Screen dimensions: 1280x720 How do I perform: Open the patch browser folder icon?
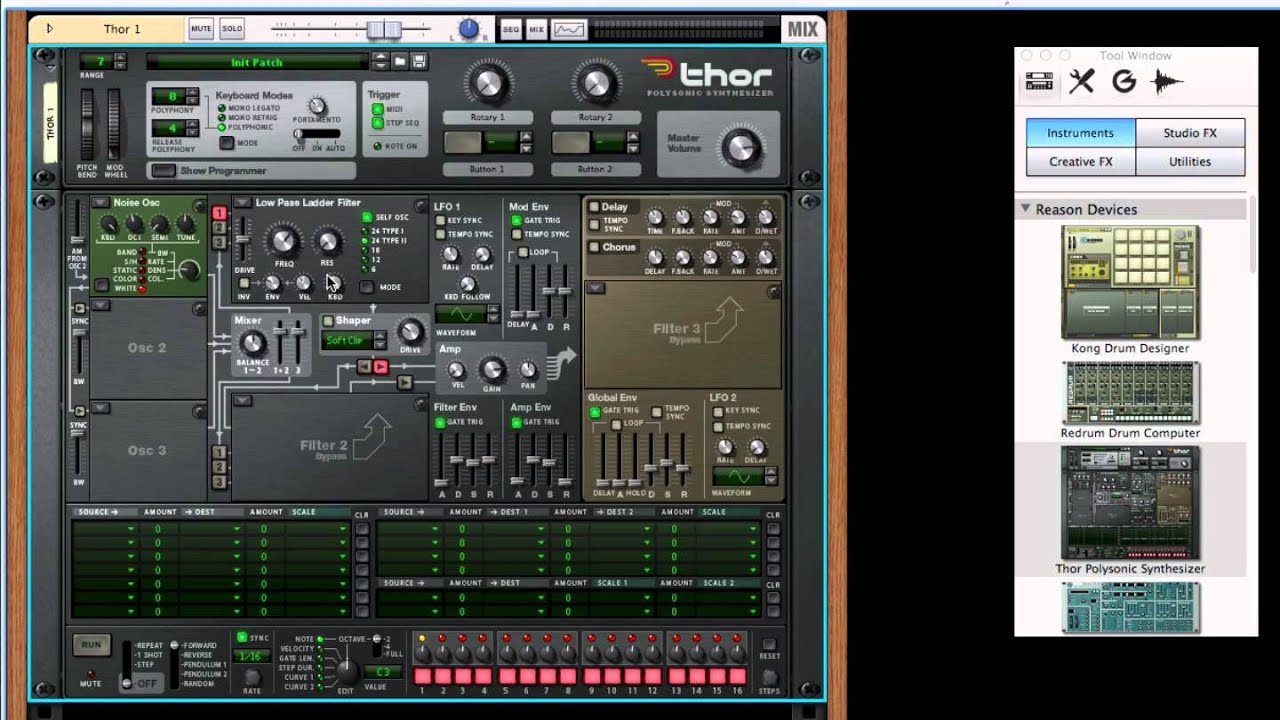(x=399, y=62)
